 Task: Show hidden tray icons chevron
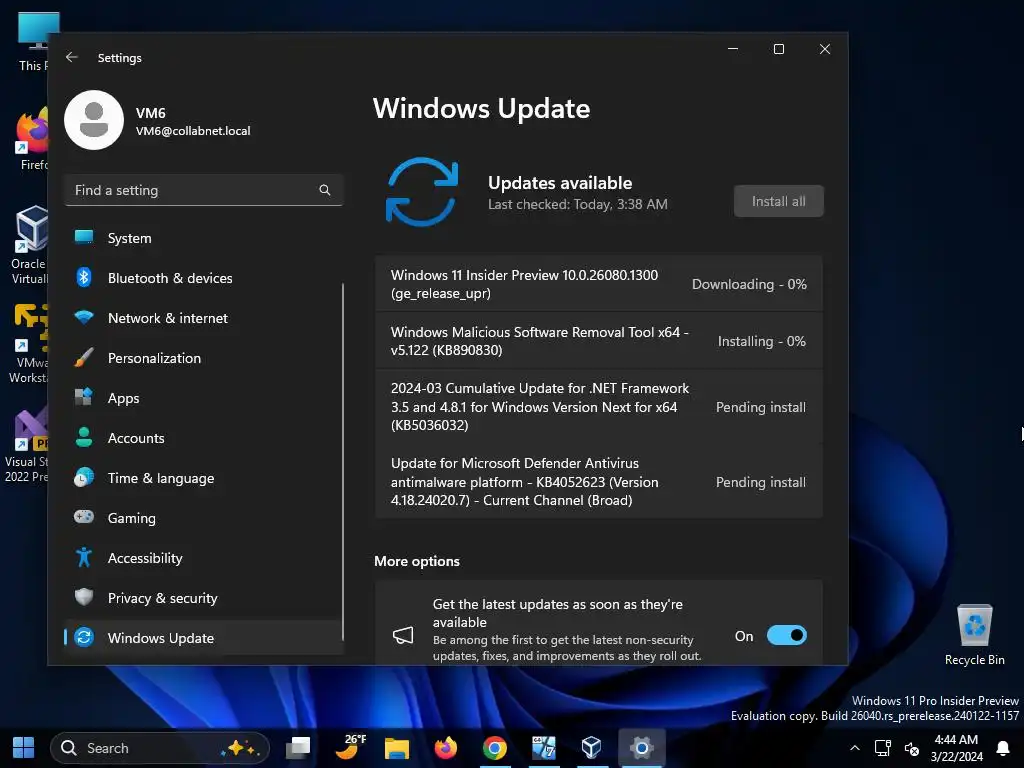854,748
